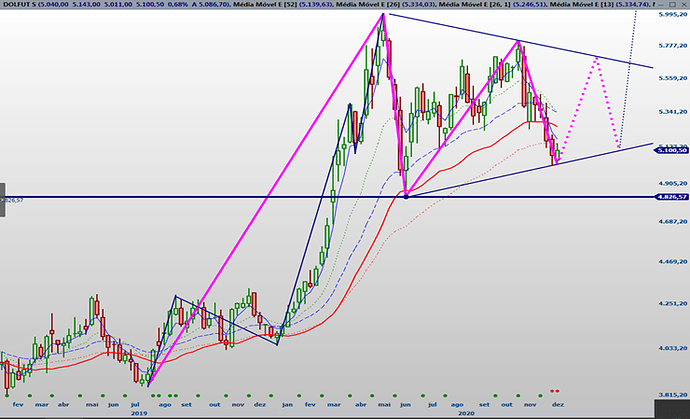Screen dimensions: 690x419
Task: Click the 4.469,20 price axis label
Action: pyautogui.click(x=672, y=261)
